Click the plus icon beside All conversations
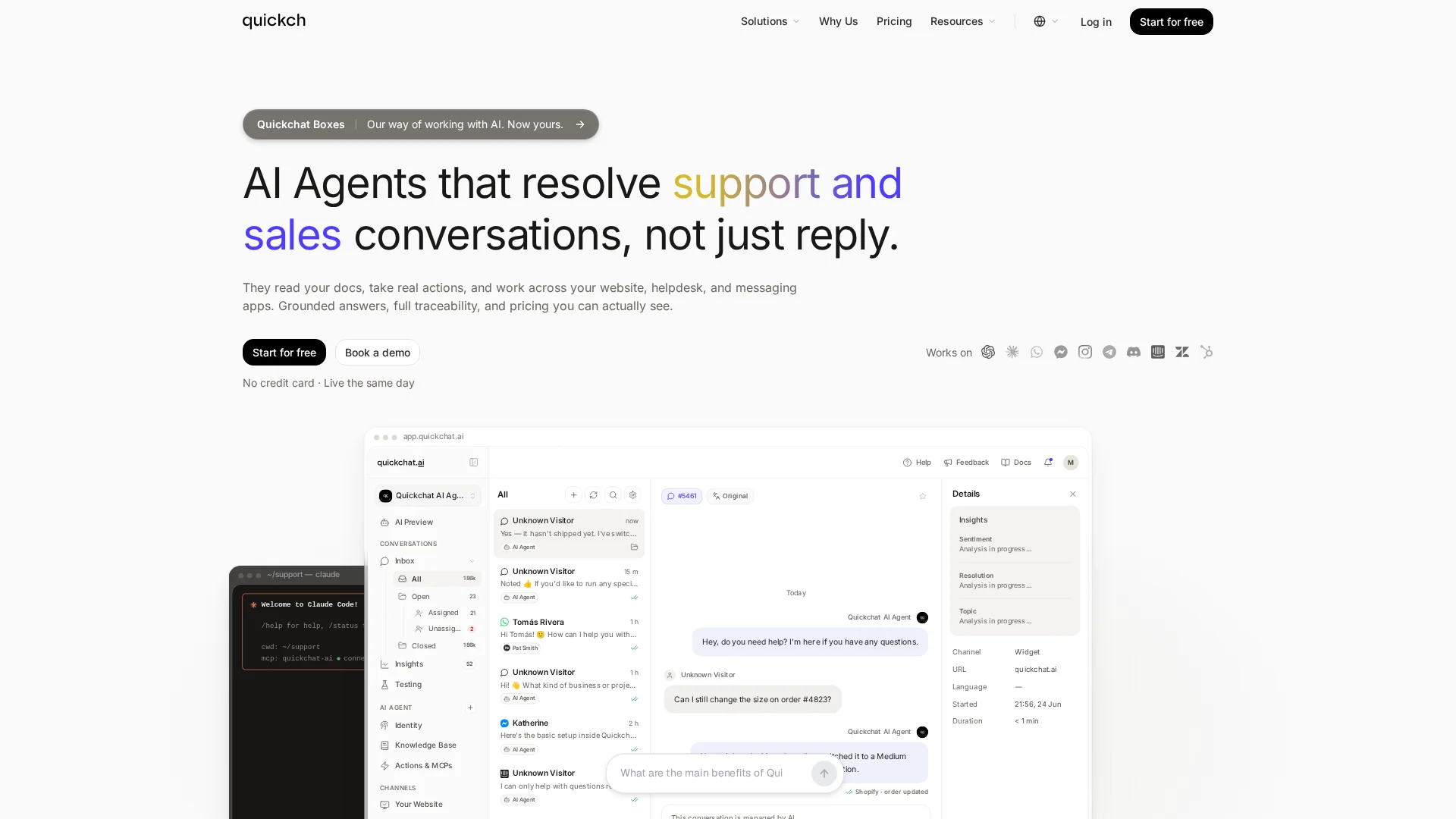The height and width of the screenshot is (819, 1456). tap(574, 495)
